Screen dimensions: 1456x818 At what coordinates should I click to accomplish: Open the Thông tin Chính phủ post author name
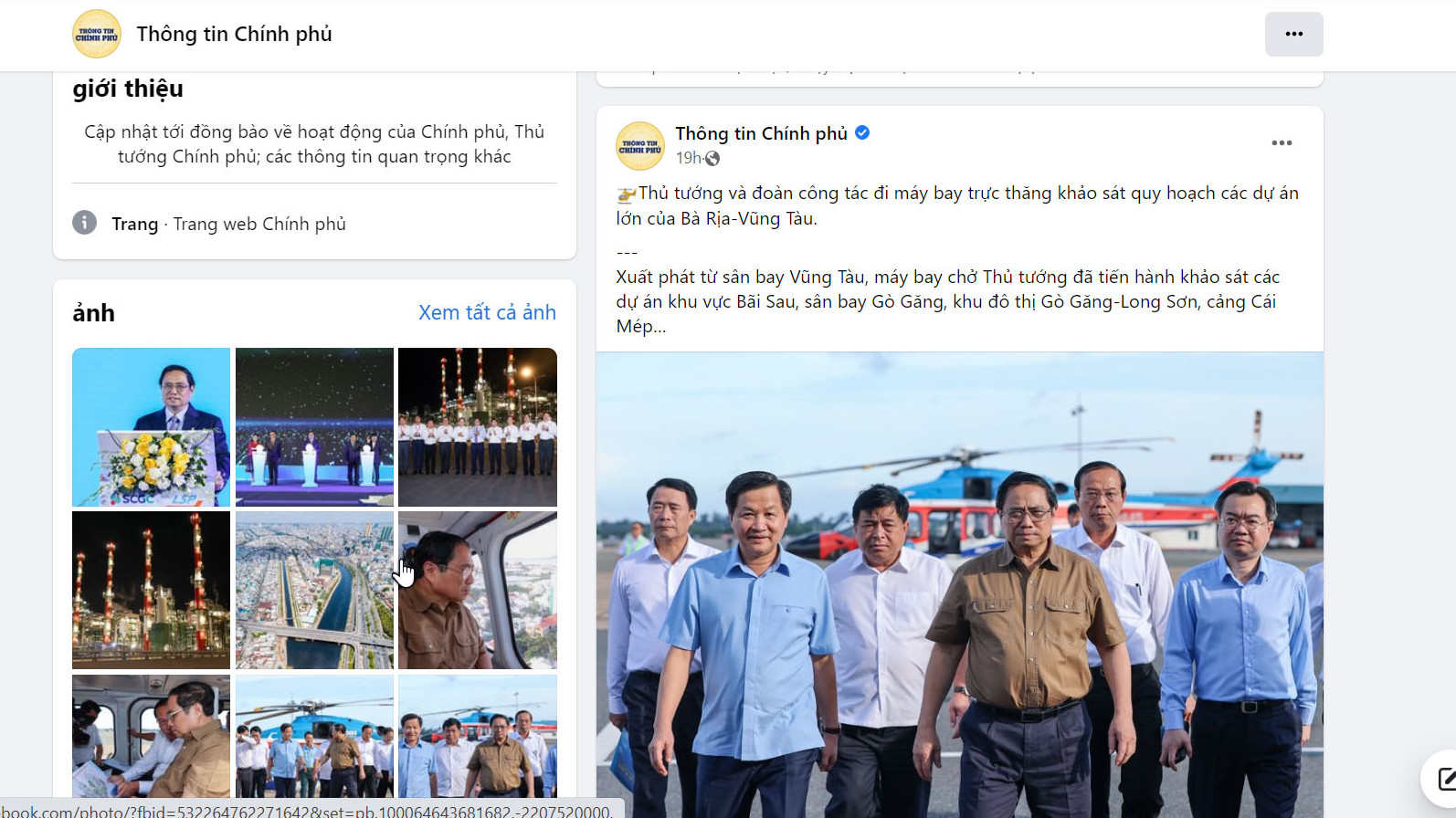[761, 133]
